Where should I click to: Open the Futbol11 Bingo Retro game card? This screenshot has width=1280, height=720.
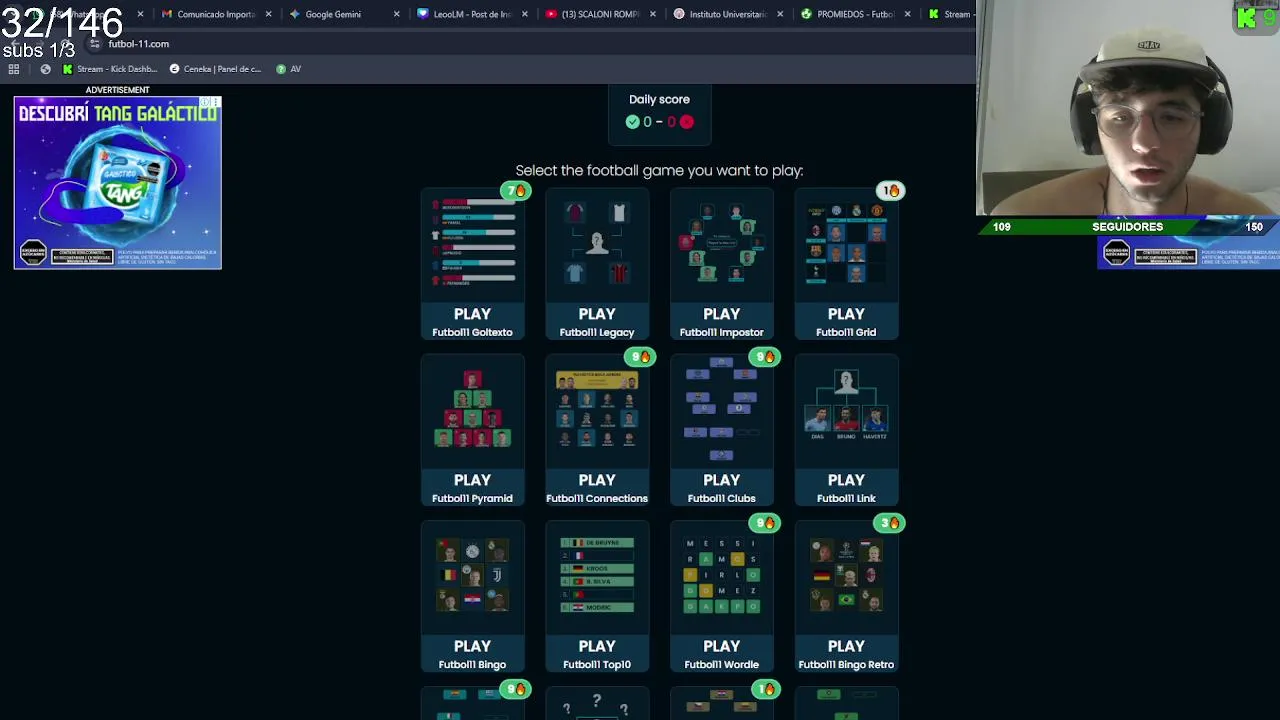pyautogui.click(x=846, y=597)
